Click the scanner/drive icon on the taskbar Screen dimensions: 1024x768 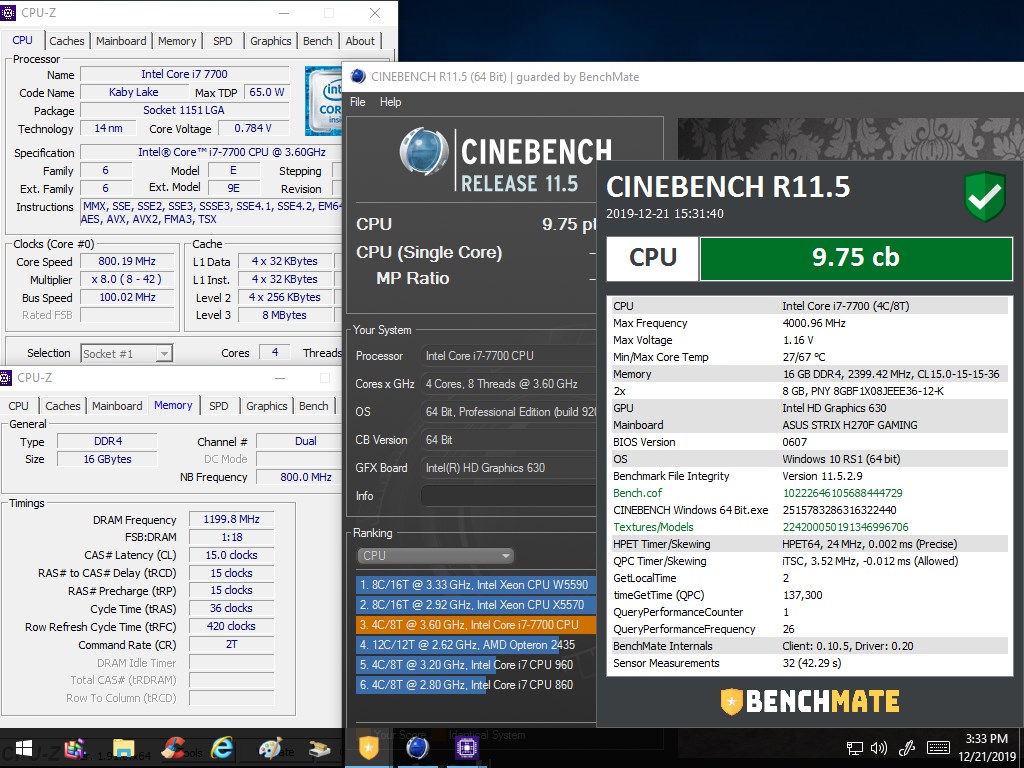(319, 748)
